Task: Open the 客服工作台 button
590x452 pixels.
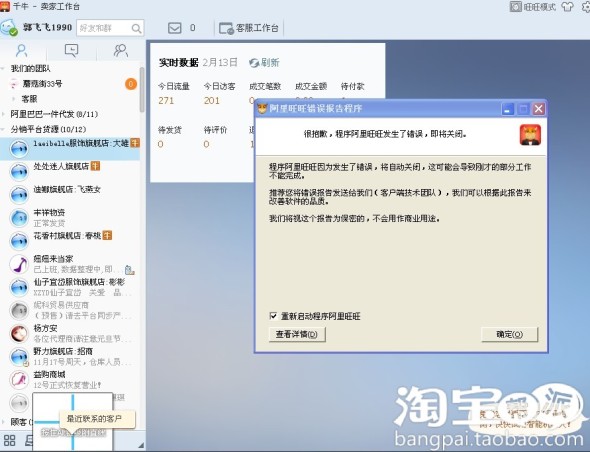Action: [x=249, y=28]
